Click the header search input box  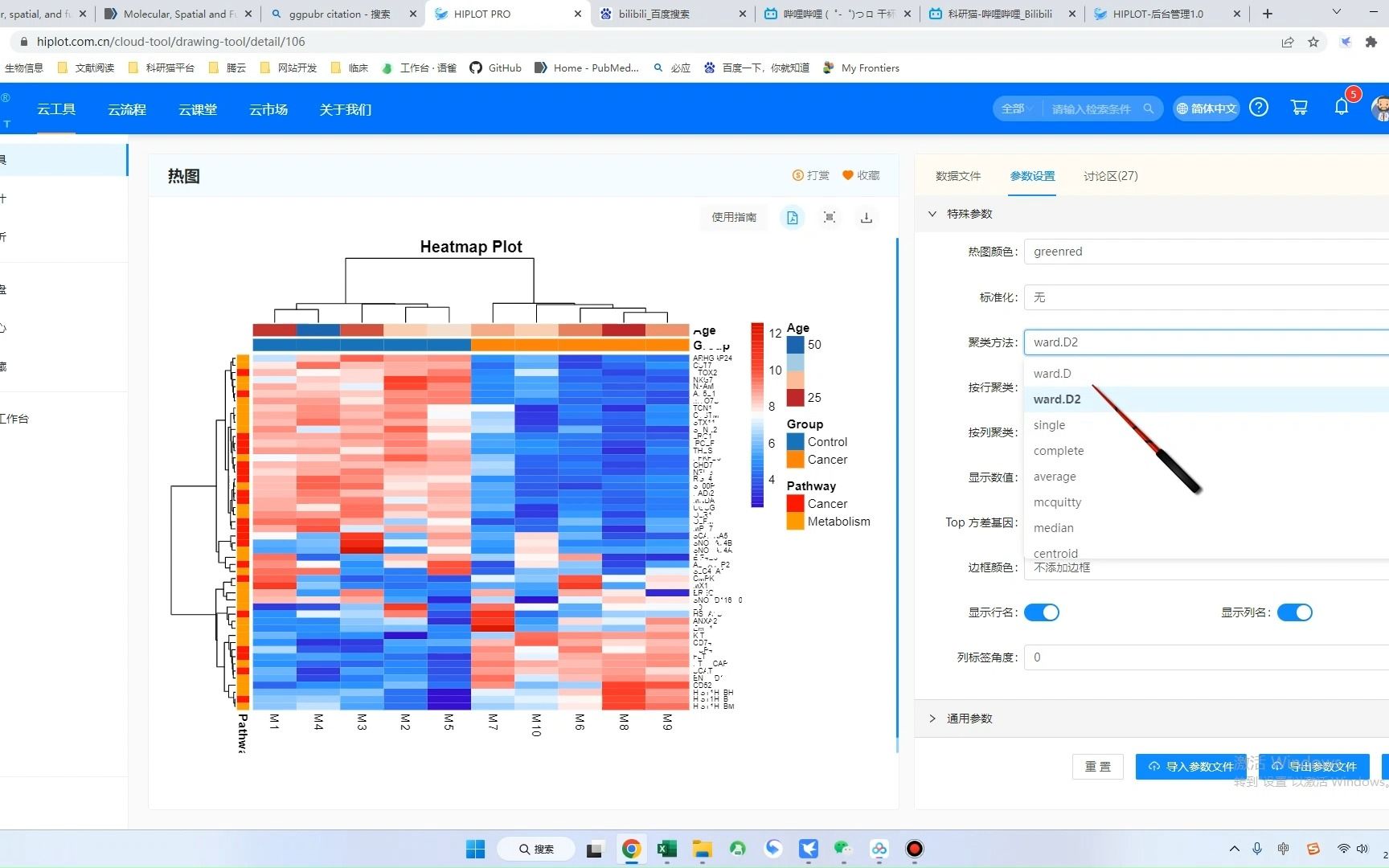(1091, 108)
